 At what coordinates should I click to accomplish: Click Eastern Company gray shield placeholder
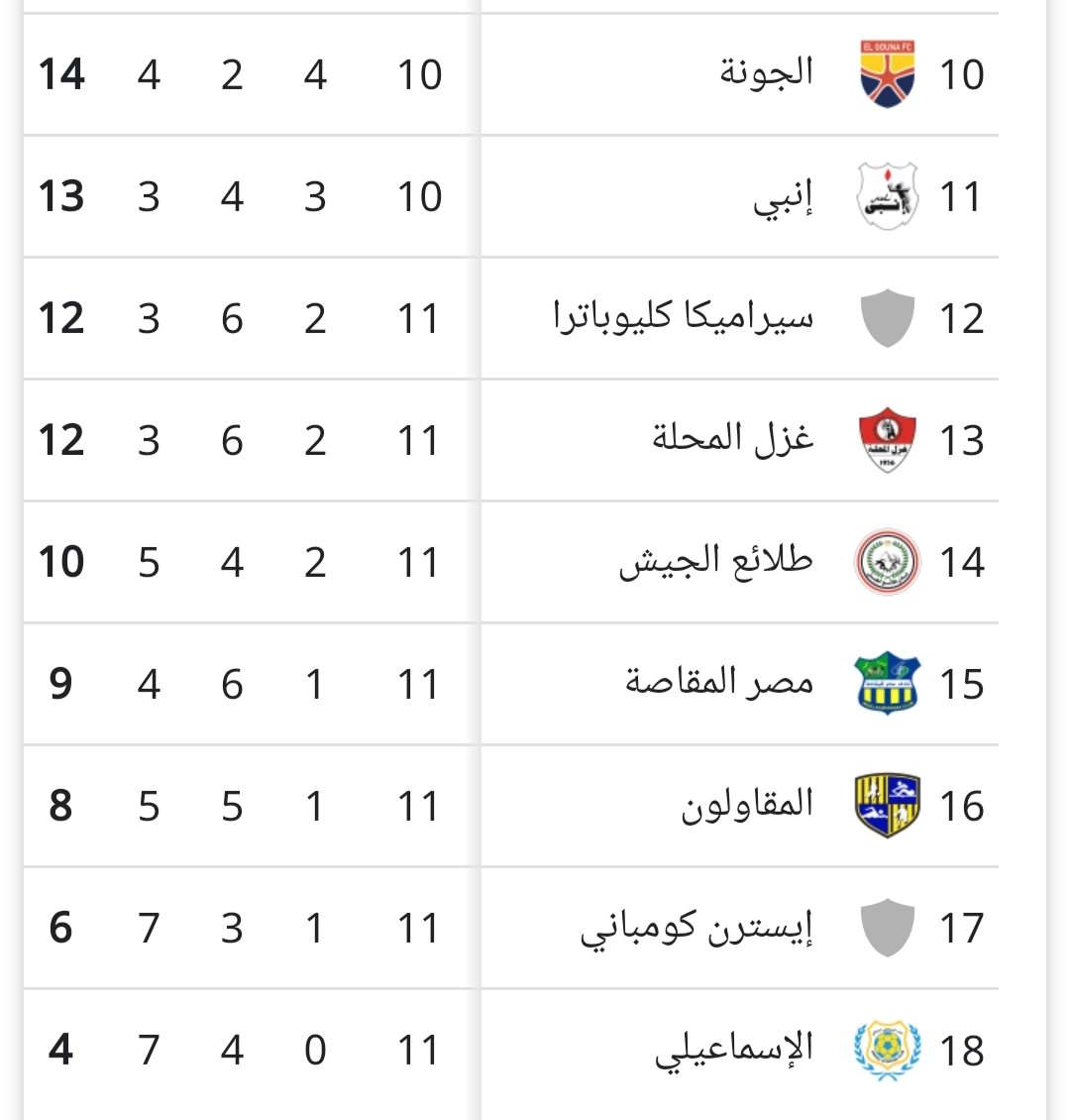click(888, 928)
